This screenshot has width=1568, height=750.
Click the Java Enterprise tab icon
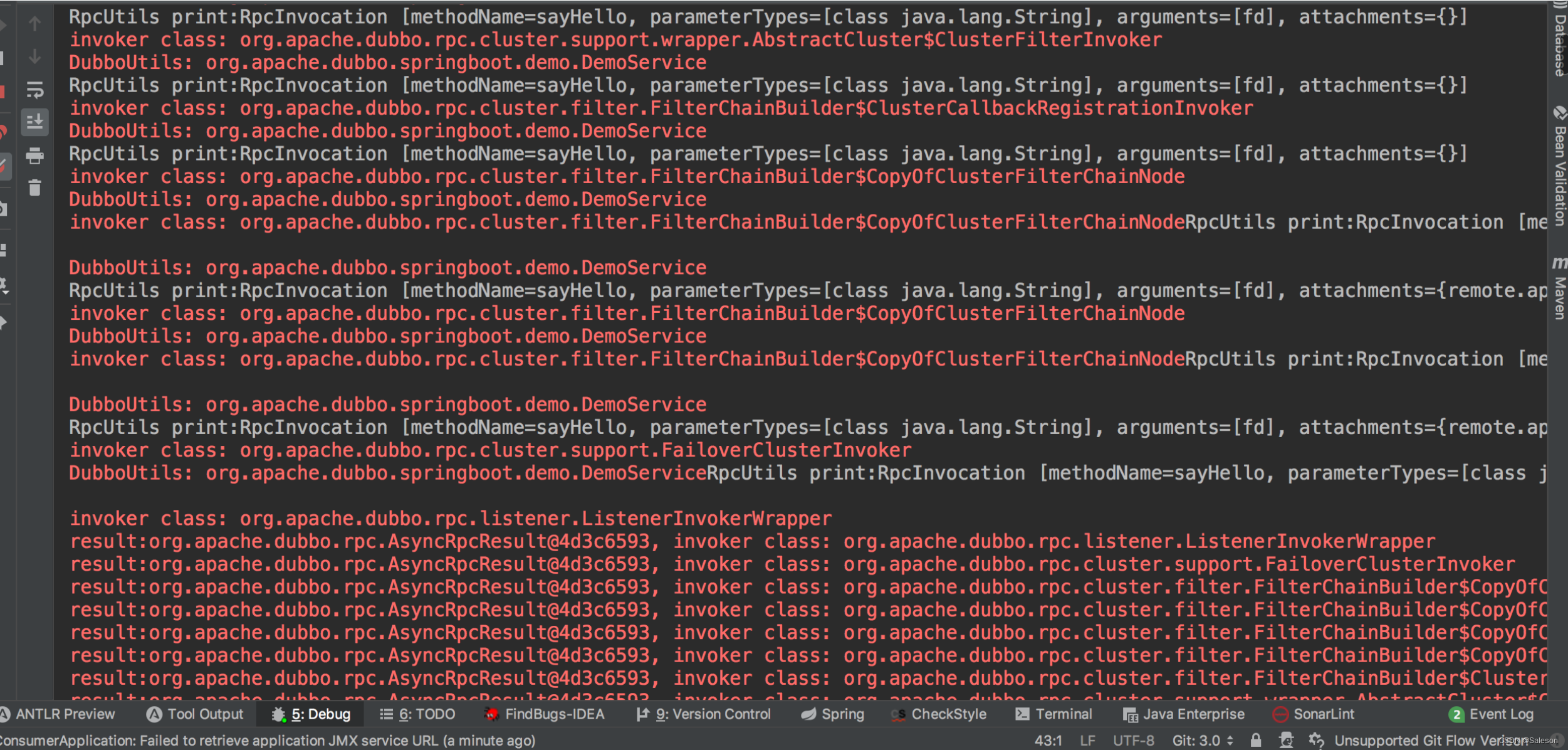pos(1130,714)
